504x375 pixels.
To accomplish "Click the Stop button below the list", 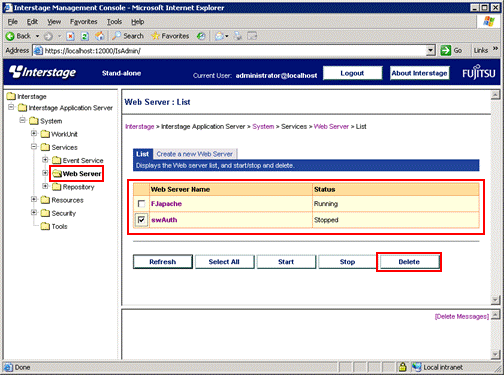I will [347, 262].
